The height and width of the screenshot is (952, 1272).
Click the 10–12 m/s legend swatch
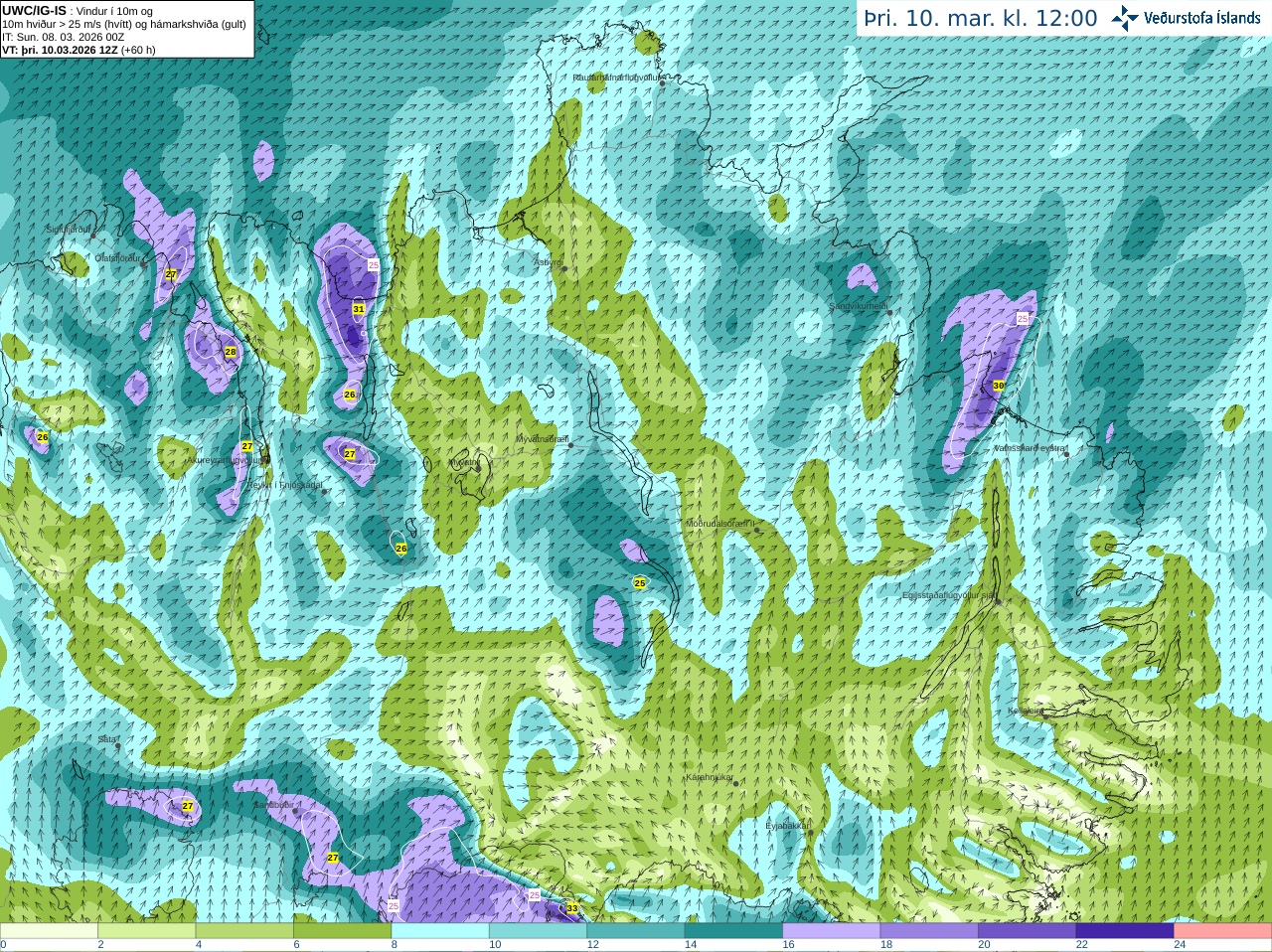539,931
